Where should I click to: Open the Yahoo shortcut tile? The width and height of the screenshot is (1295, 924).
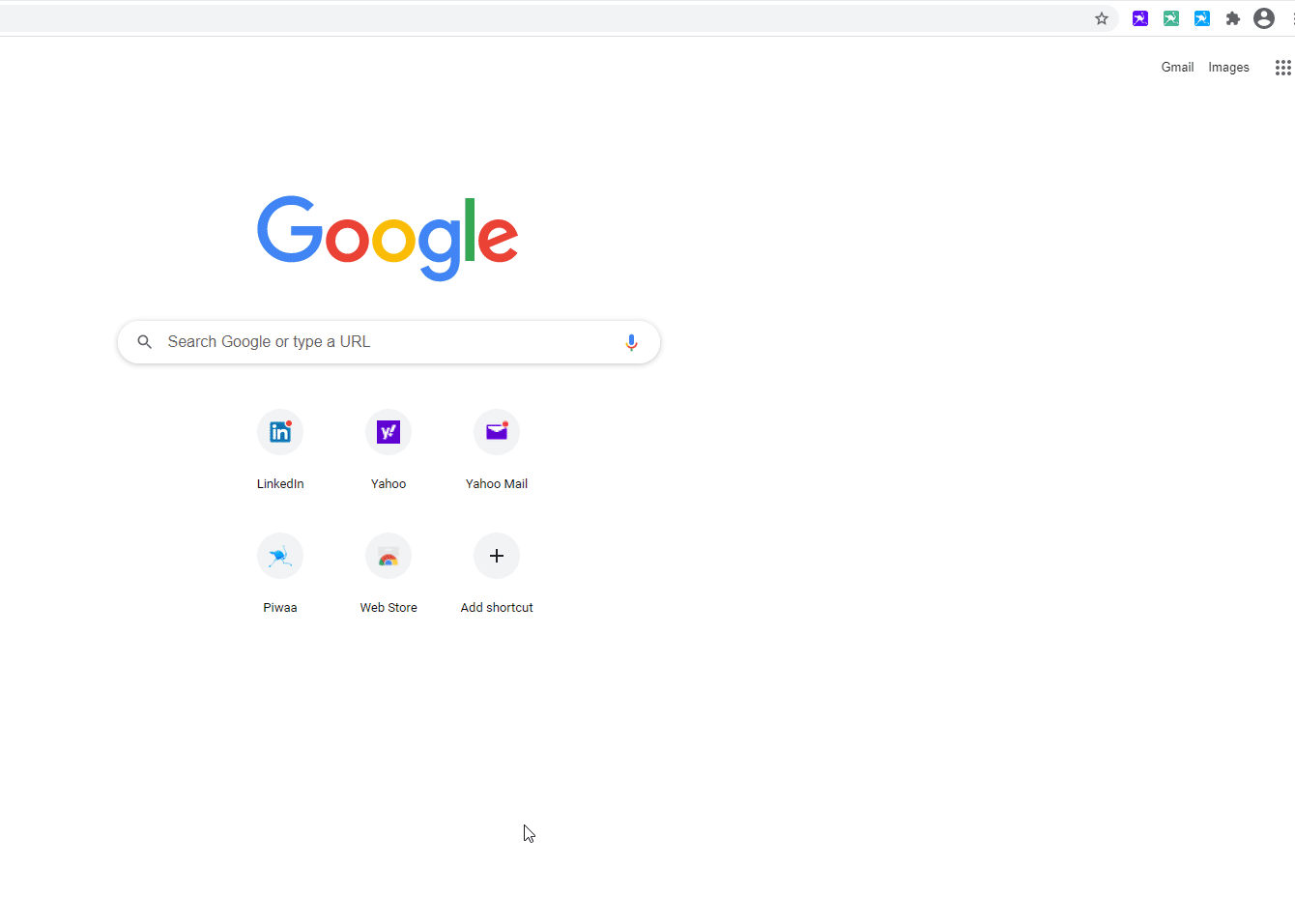(388, 449)
